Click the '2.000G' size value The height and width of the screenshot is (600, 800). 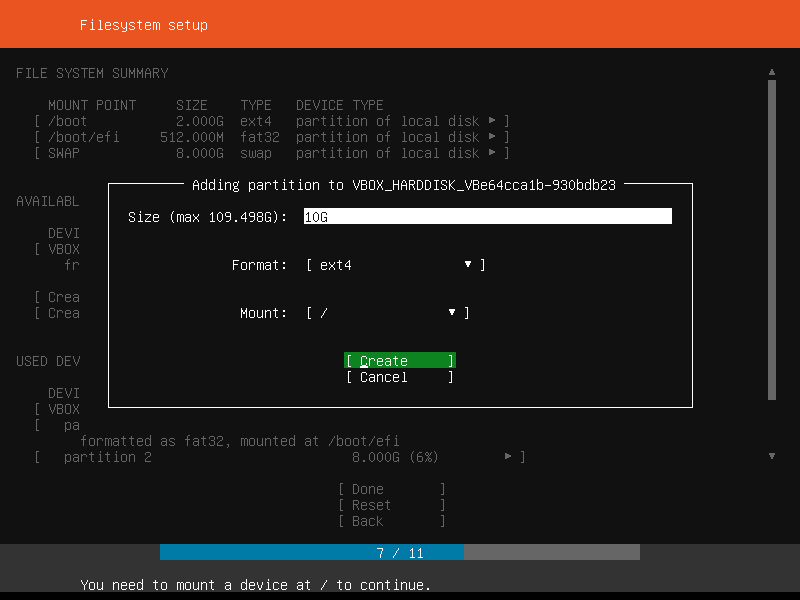point(199,121)
